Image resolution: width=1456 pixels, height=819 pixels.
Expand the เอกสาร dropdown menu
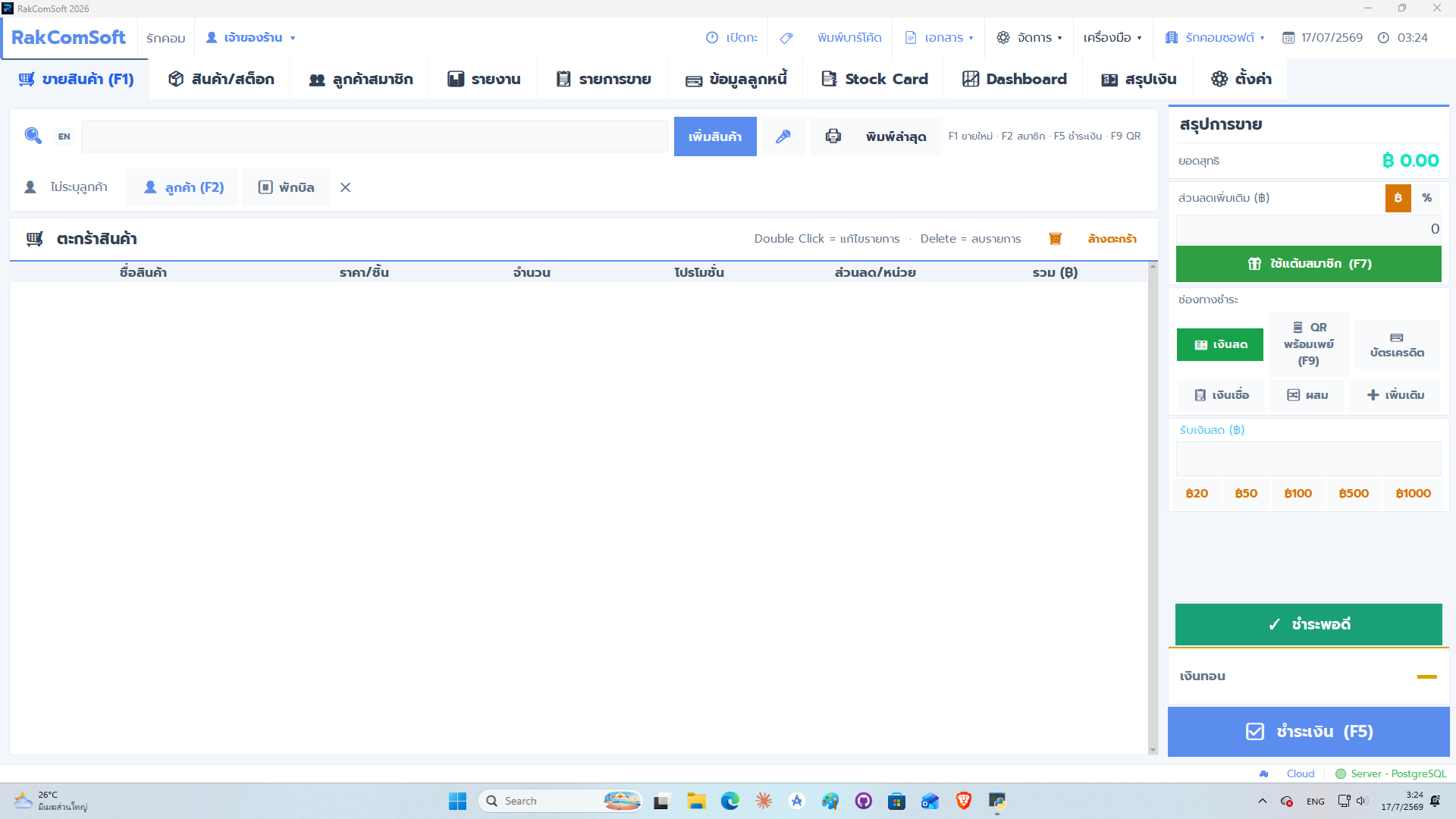click(939, 38)
